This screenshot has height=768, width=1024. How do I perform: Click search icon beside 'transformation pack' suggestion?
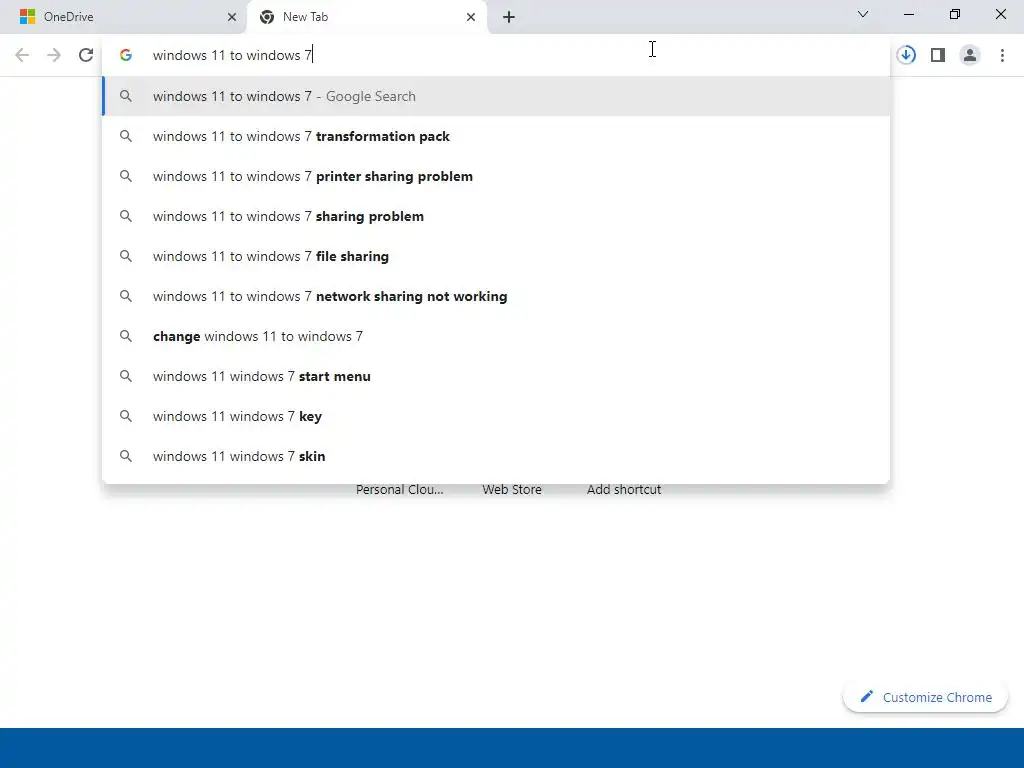click(126, 136)
